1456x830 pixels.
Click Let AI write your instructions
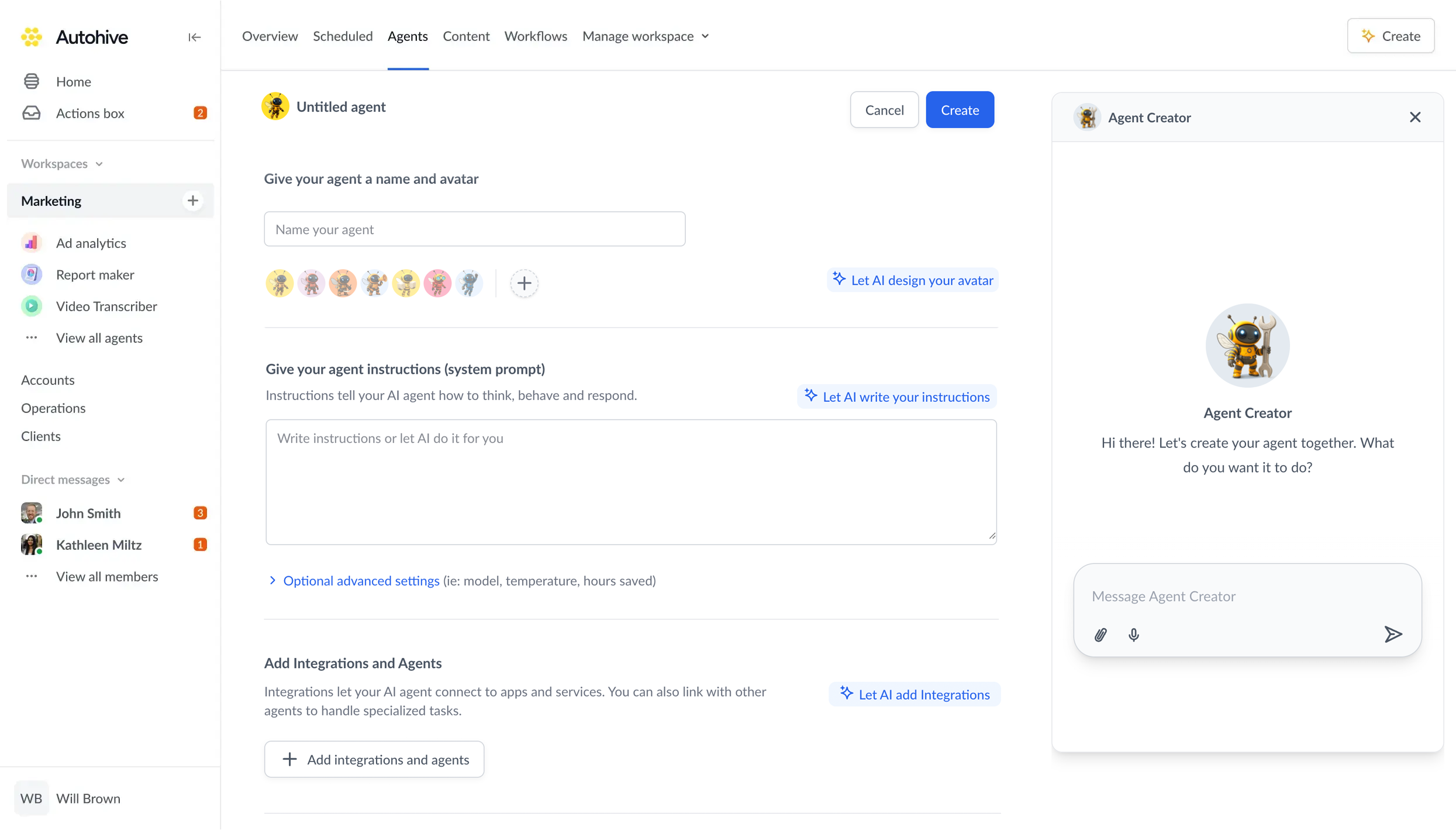tap(896, 397)
